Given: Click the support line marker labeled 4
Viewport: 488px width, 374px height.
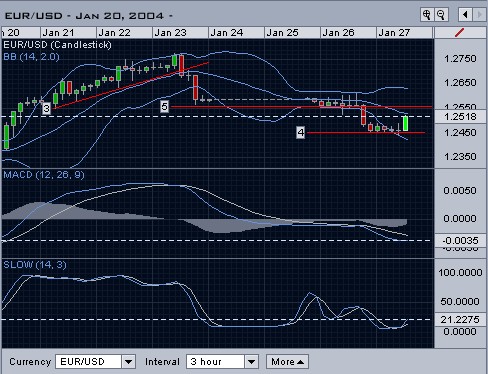Looking at the screenshot, I should click(x=301, y=133).
